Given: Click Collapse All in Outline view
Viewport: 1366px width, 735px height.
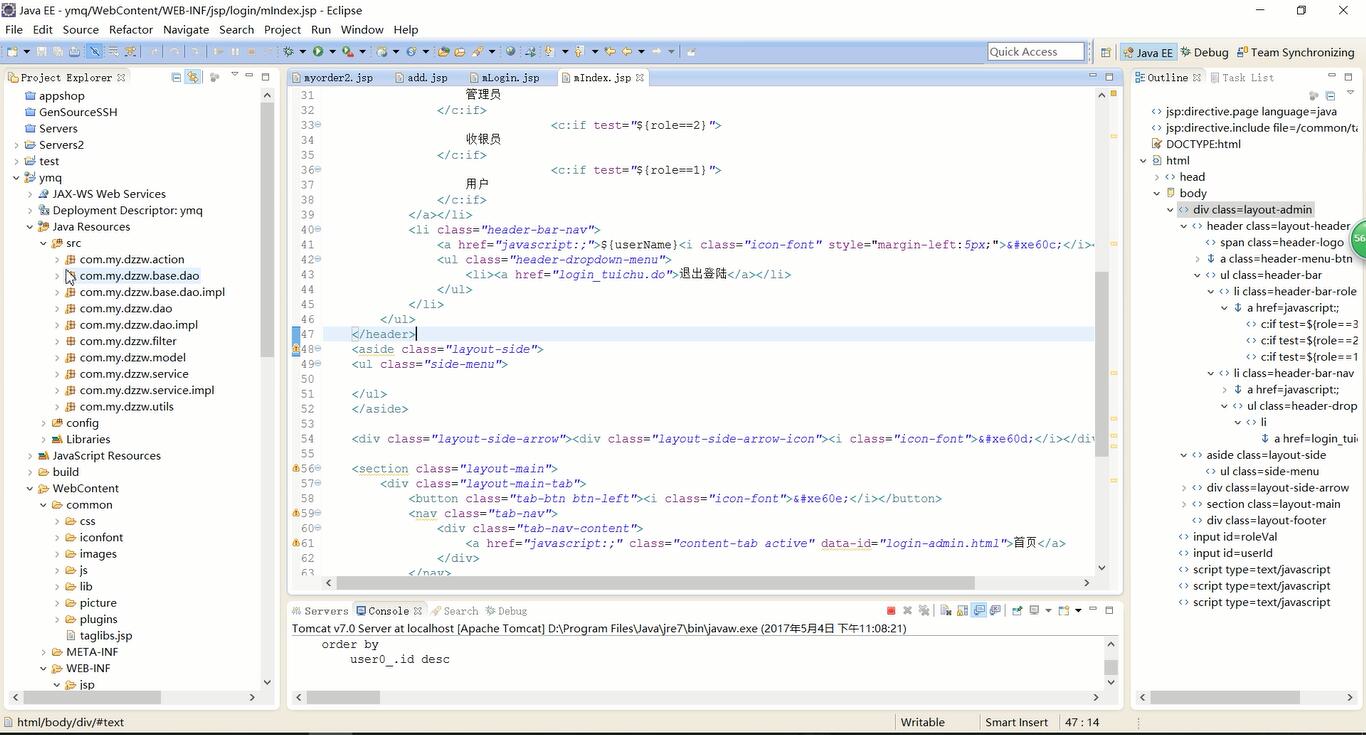Looking at the screenshot, I should 1330,96.
